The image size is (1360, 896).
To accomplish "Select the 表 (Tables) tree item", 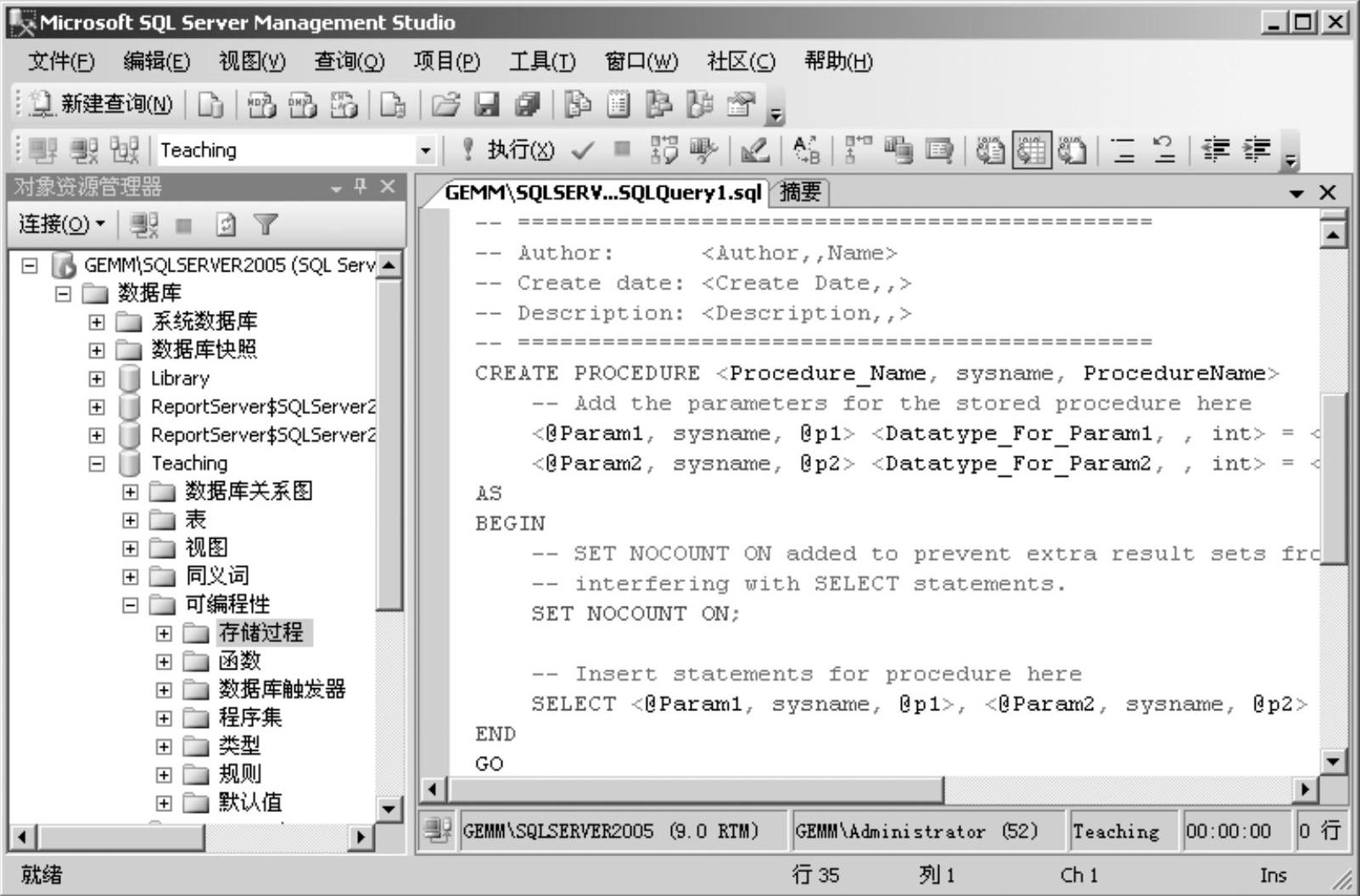I will click(x=195, y=519).
